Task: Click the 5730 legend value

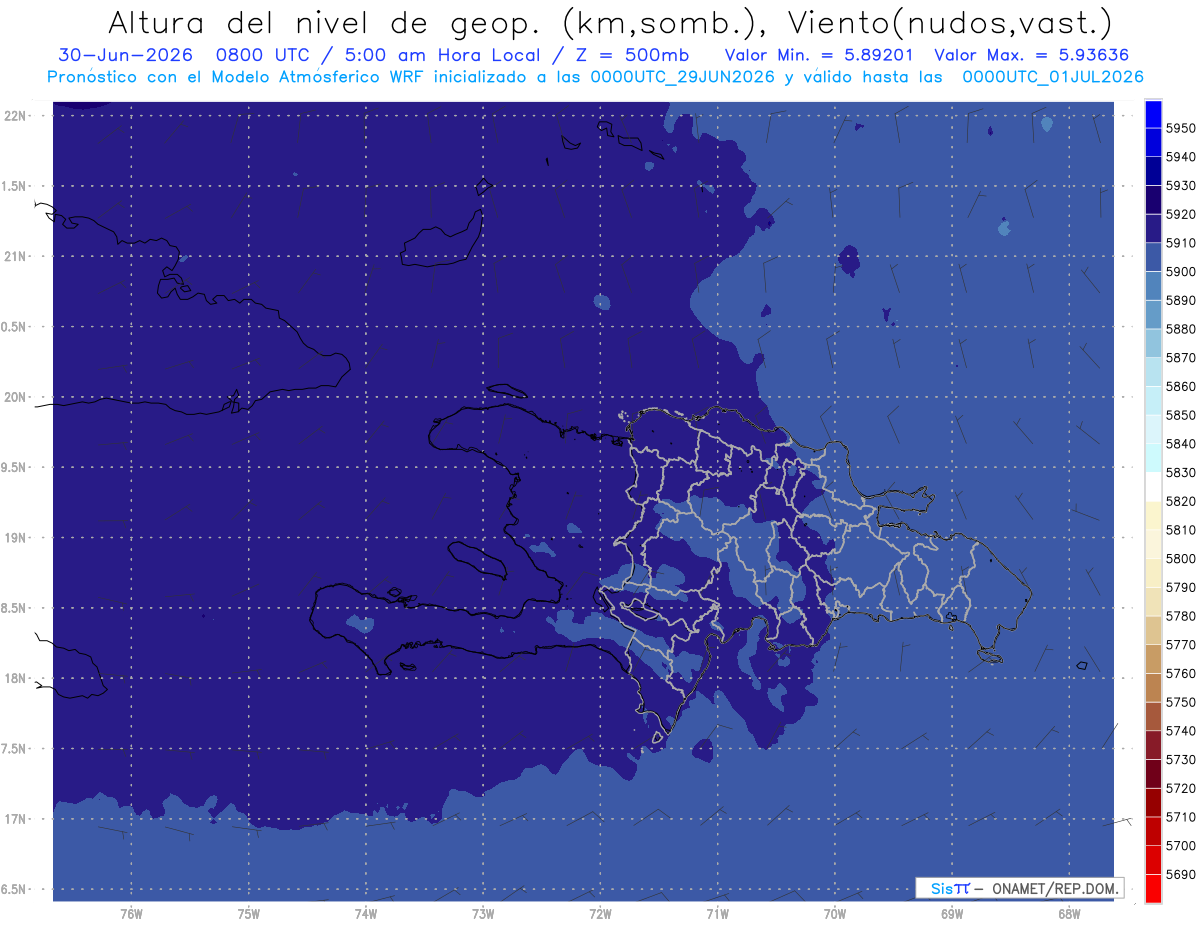Action: pos(1181,760)
